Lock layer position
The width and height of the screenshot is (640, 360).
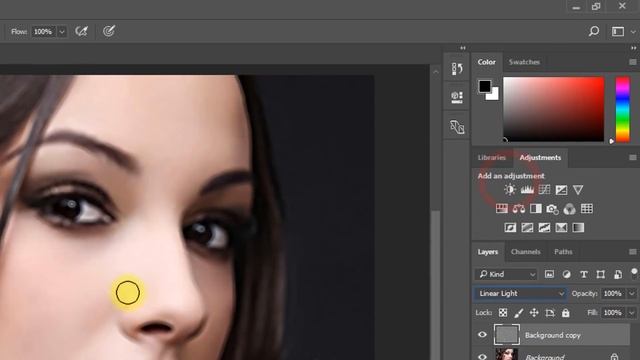point(534,313)
